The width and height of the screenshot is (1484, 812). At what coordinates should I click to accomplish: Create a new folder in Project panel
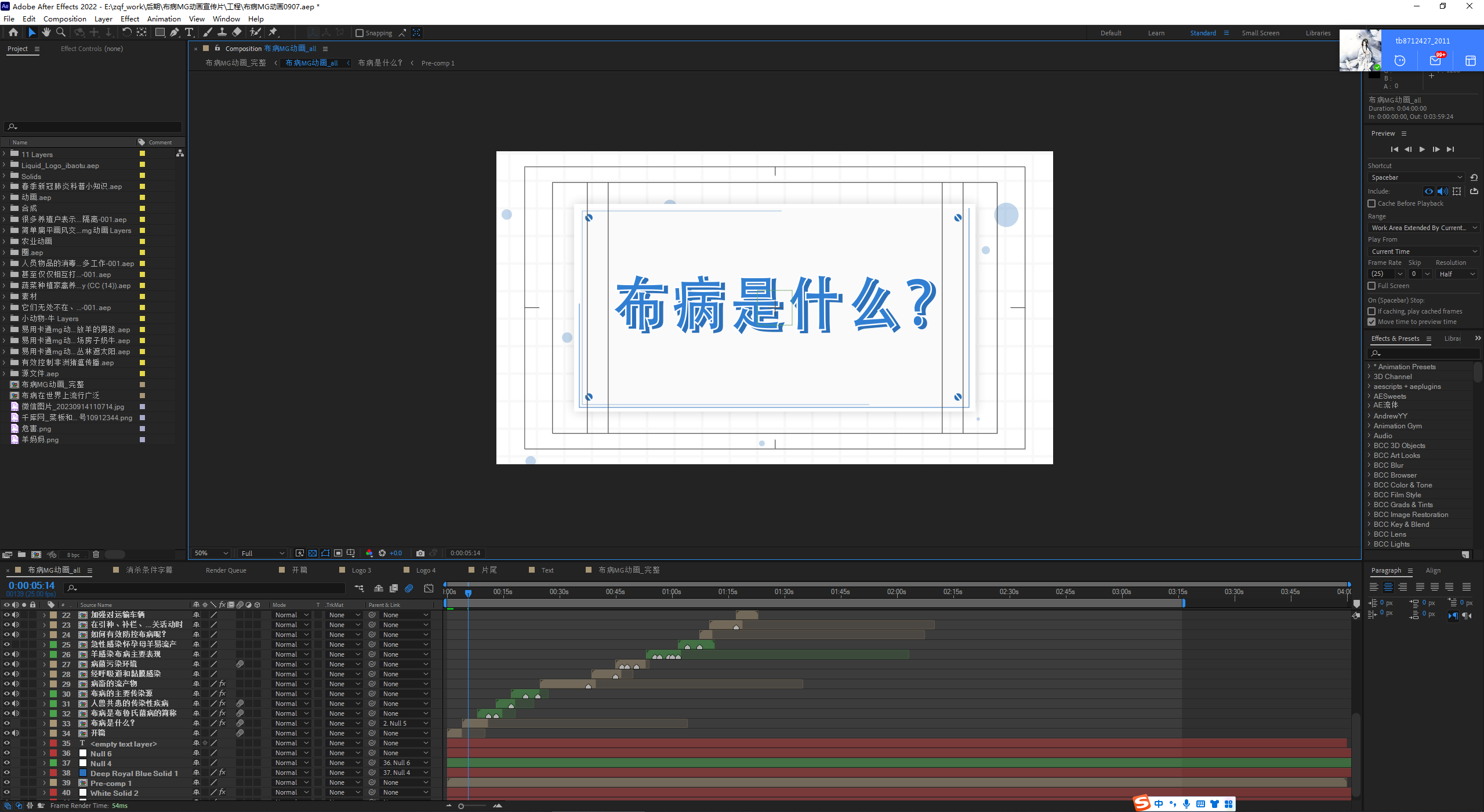pyautogui.click(x=21, y=555)
